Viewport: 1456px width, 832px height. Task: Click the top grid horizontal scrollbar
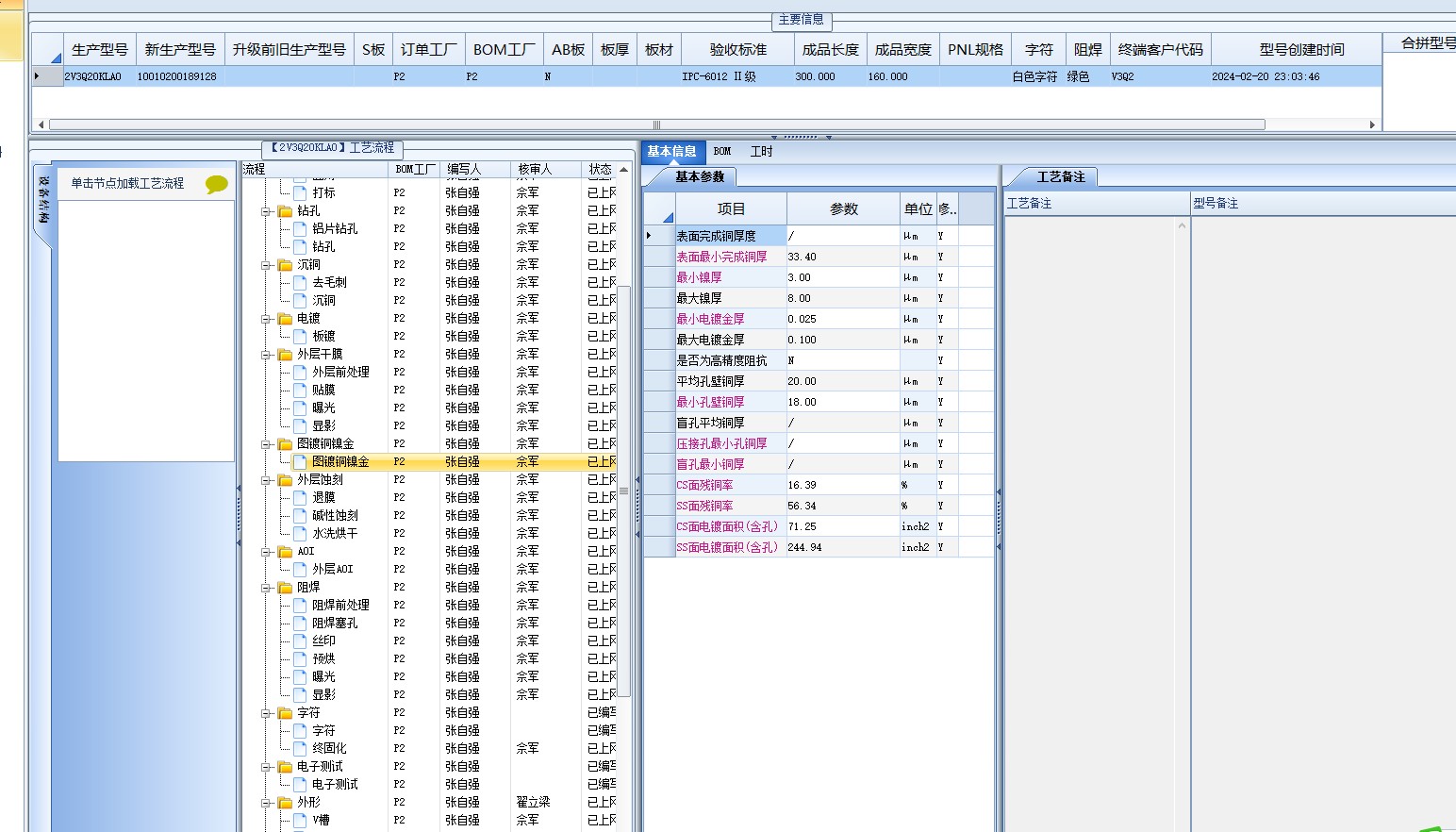click(x=656, y=125)
